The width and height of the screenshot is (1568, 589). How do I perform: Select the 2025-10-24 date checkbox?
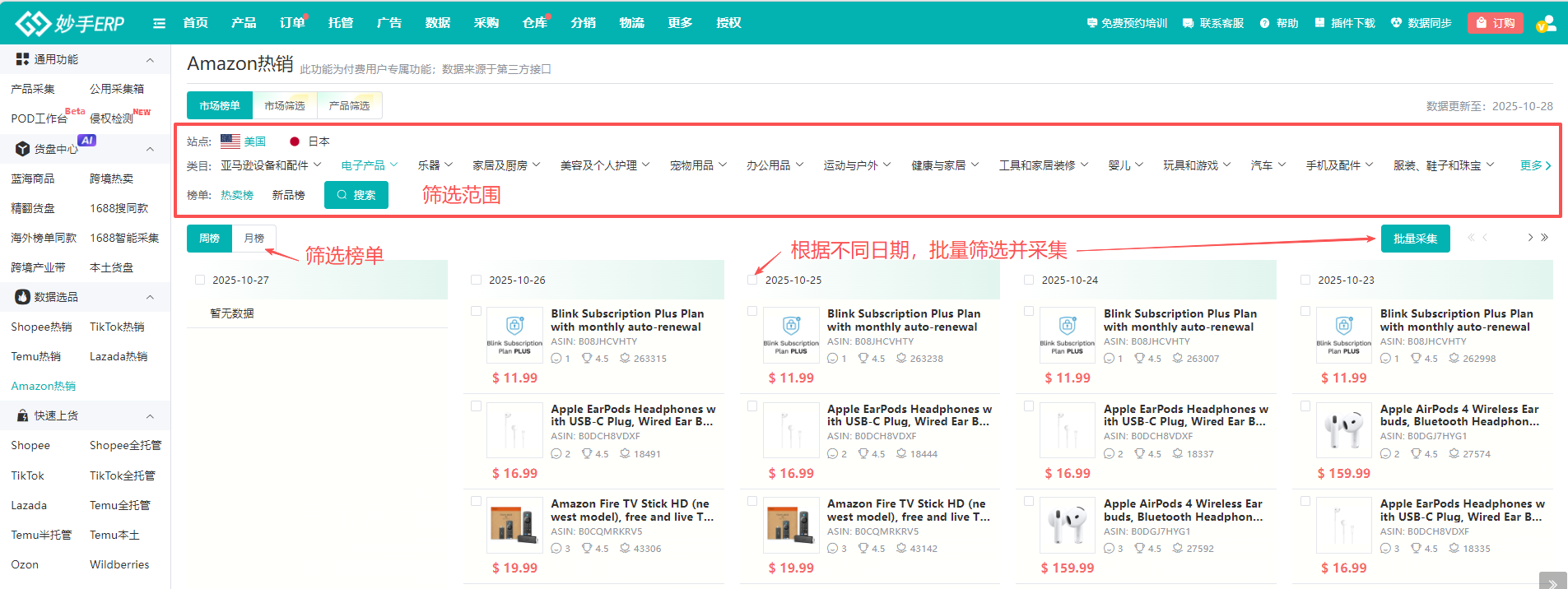click(1029, 280)
